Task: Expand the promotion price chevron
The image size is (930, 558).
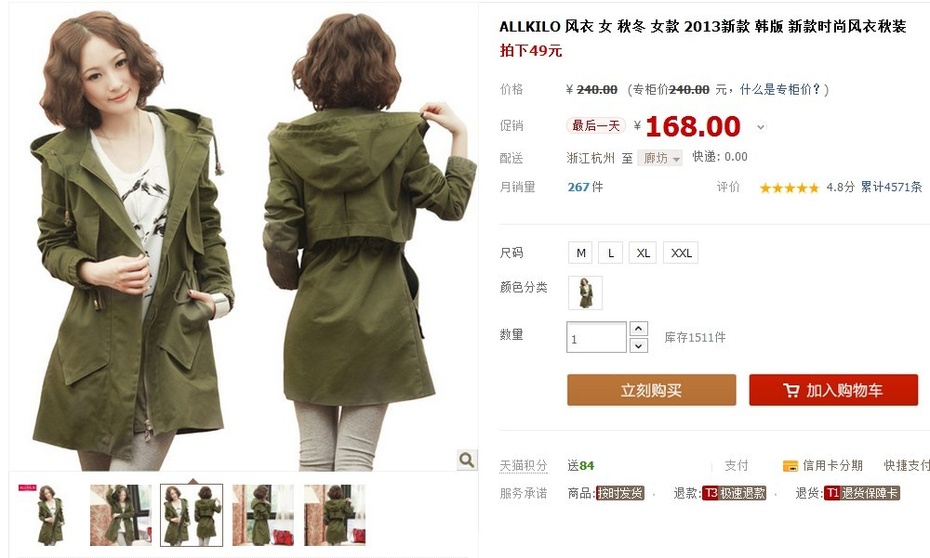Action: [760, 127]
